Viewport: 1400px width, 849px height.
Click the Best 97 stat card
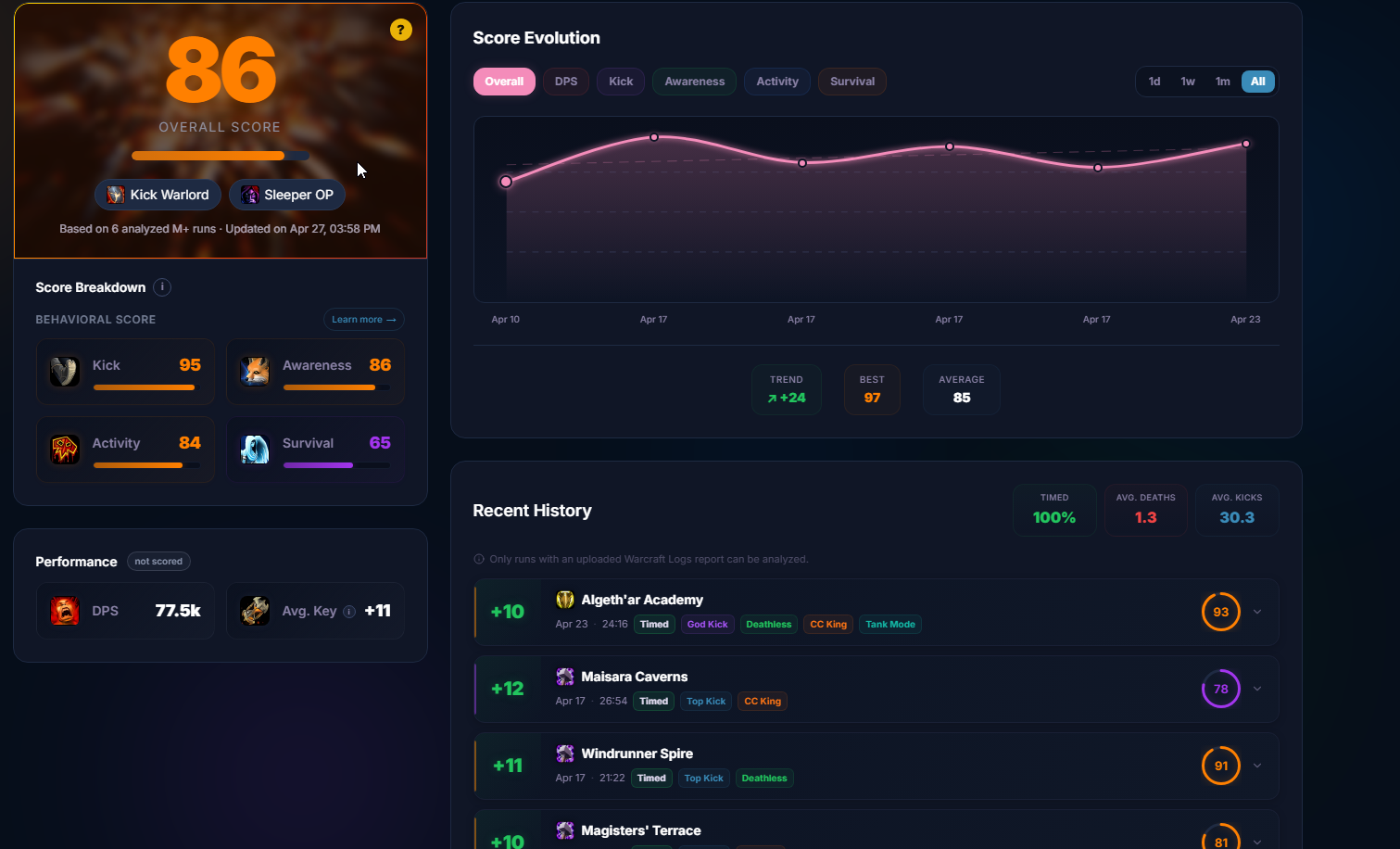click(x=872, y=389)
